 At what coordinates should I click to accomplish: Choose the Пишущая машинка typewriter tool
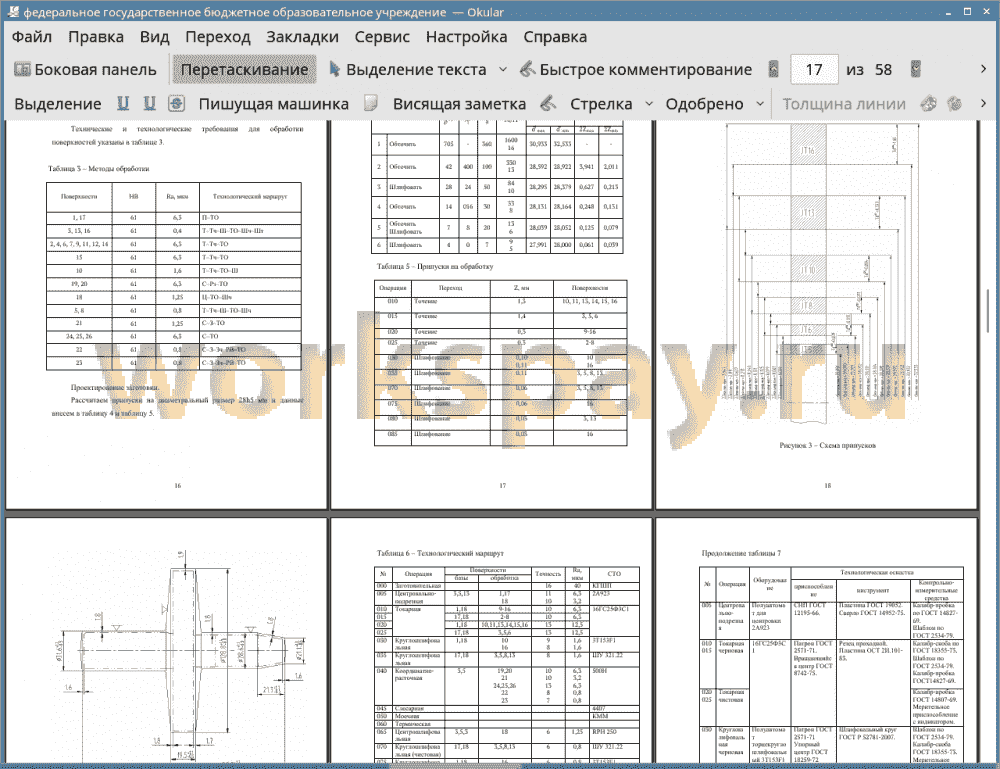coord(274,104)
